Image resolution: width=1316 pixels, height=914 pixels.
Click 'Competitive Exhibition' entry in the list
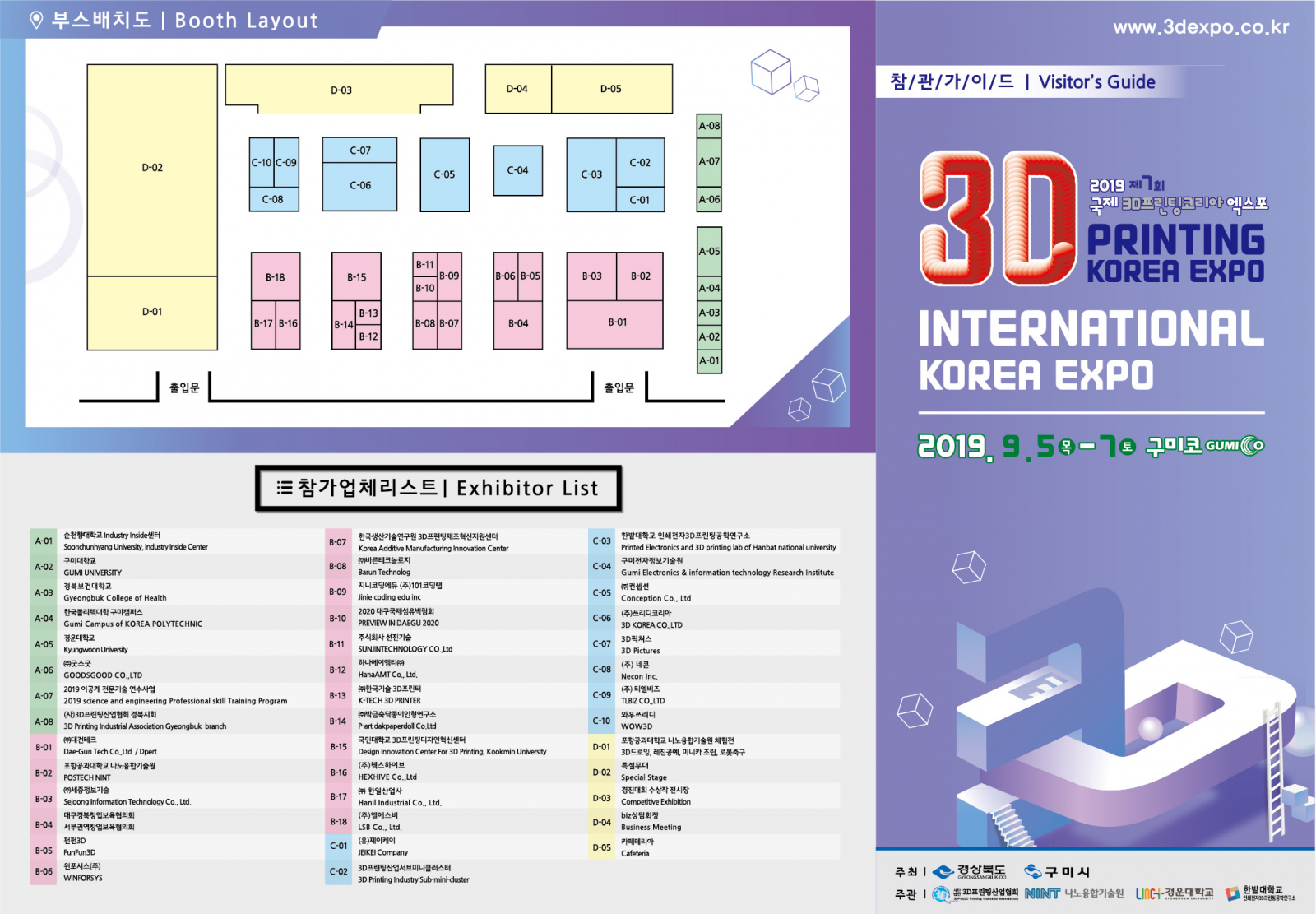coord(656,802)
